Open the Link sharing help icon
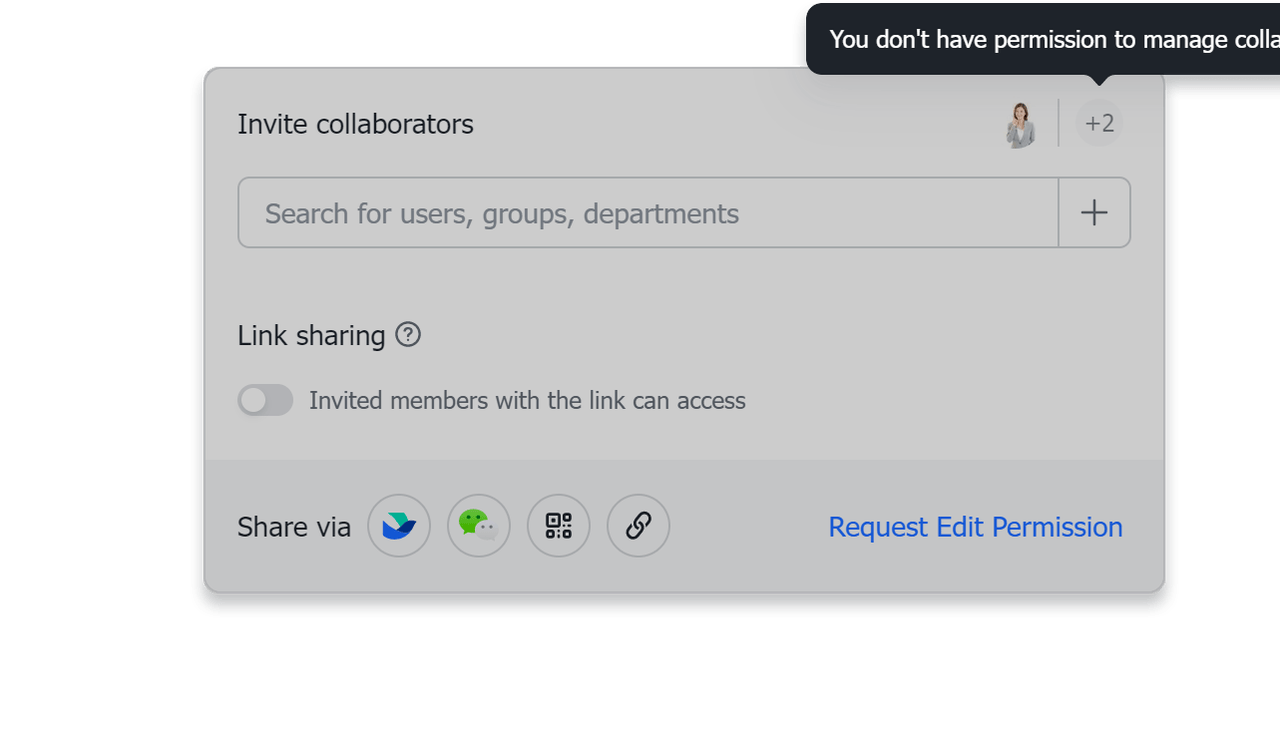The image size is (1280, 746). 408,336
